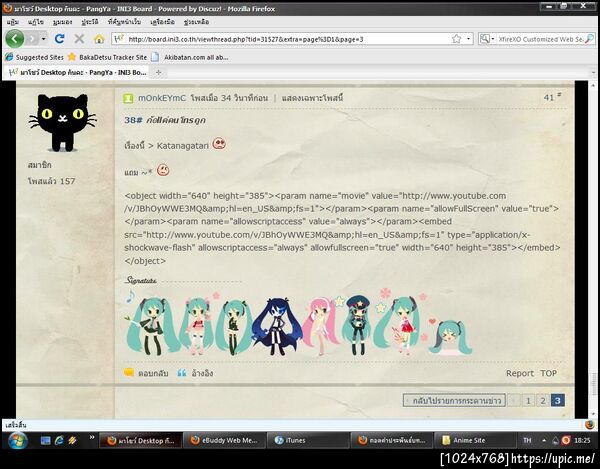Click the 18:25 system clock
The image size is (600, 469).
click(x=582, y=440)
